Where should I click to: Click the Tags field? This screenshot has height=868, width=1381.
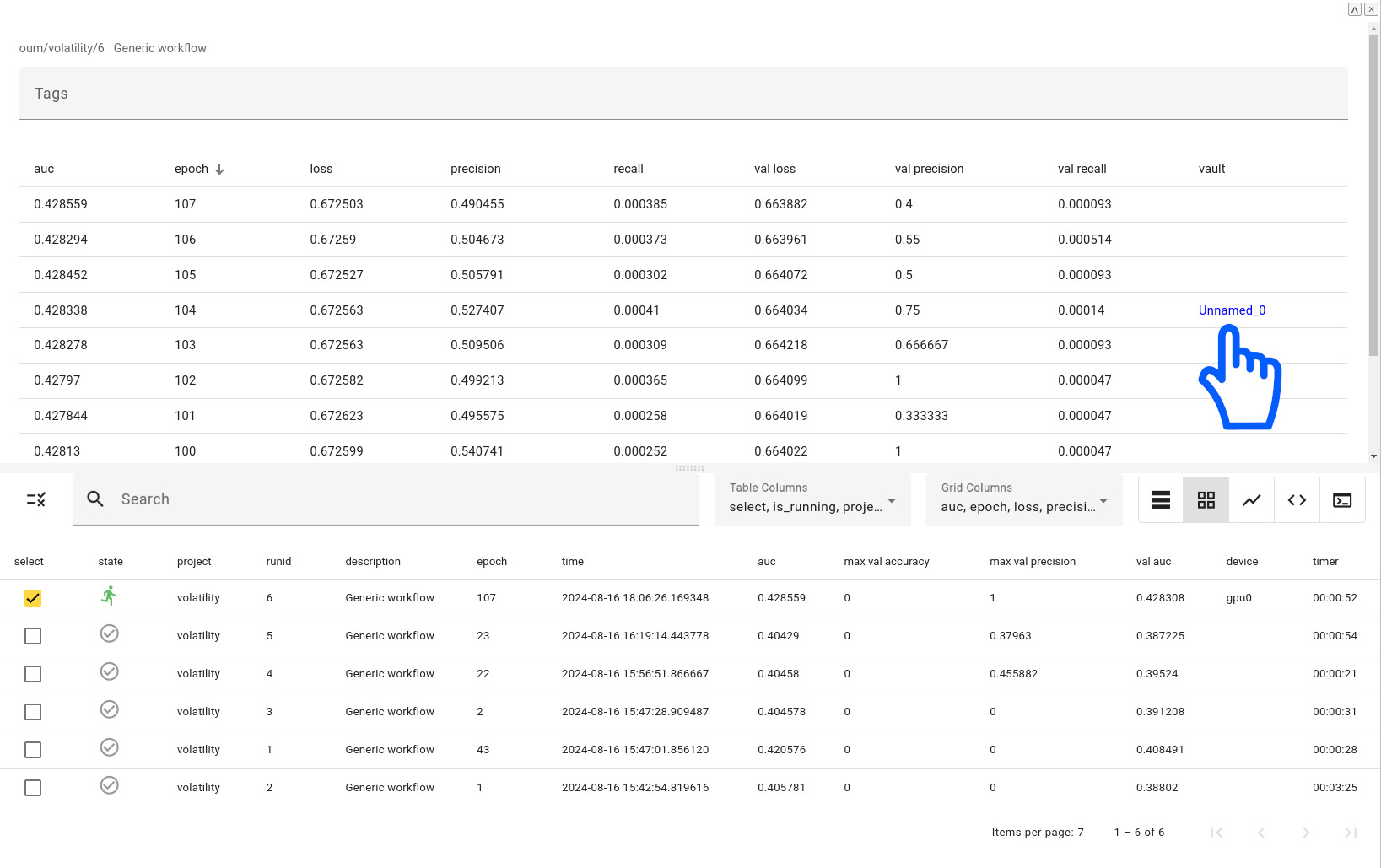(683, 94)
